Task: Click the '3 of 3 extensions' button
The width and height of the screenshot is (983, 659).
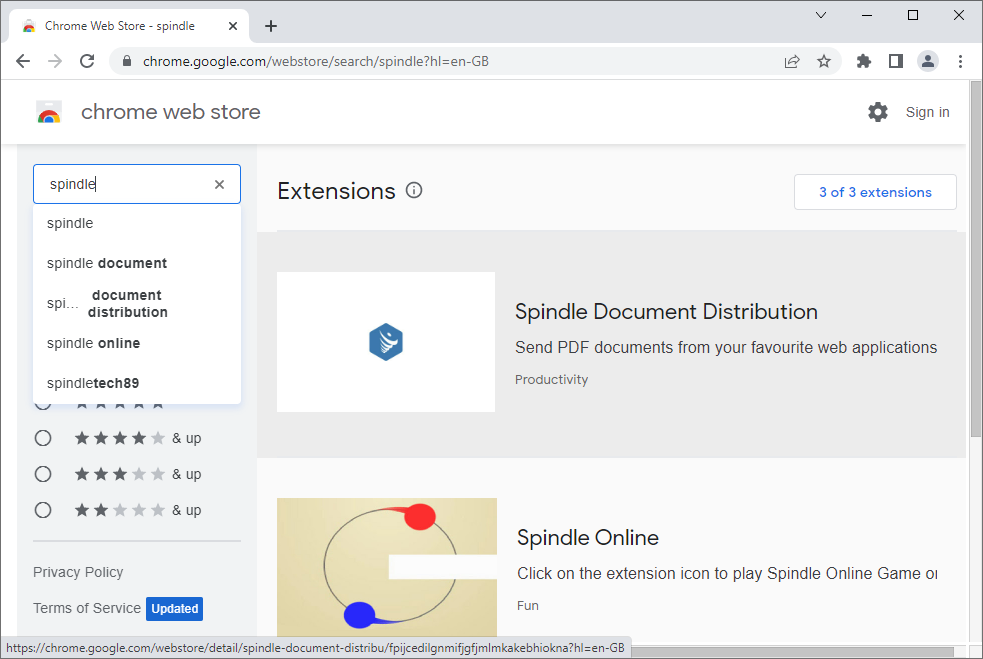Action: (875, 192)
